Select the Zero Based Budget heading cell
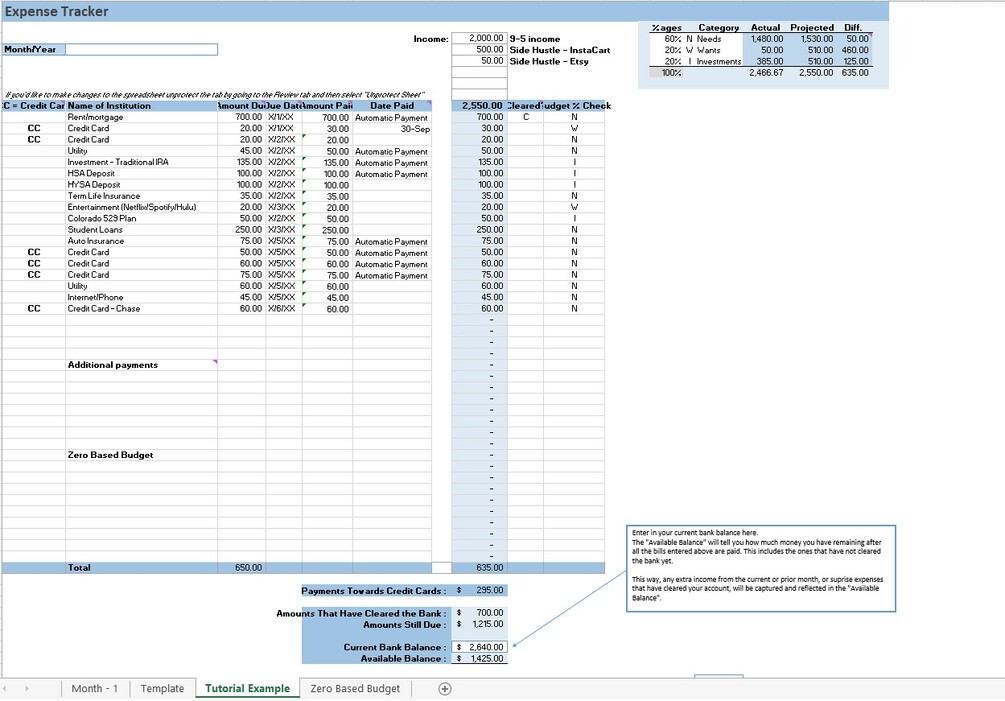This screenshot has width=1005, height=701. (141, 455)
